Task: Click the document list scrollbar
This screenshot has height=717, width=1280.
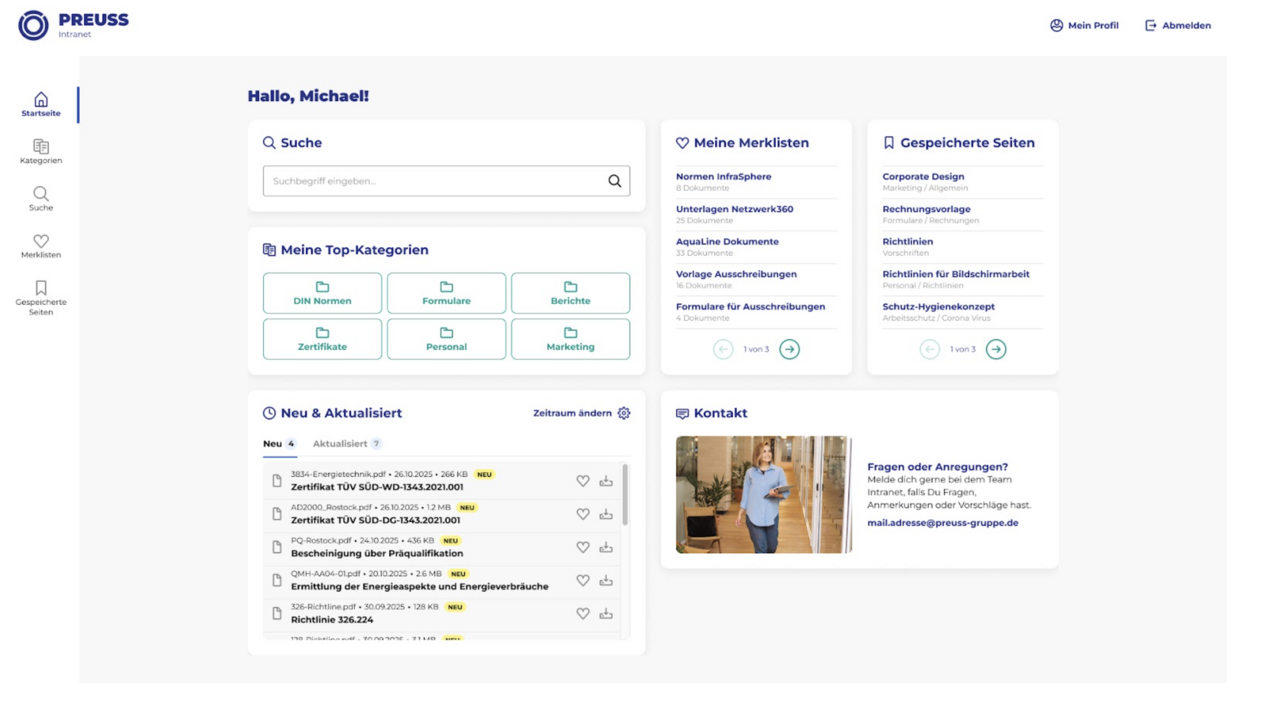Action: click(x=626, y=494)
